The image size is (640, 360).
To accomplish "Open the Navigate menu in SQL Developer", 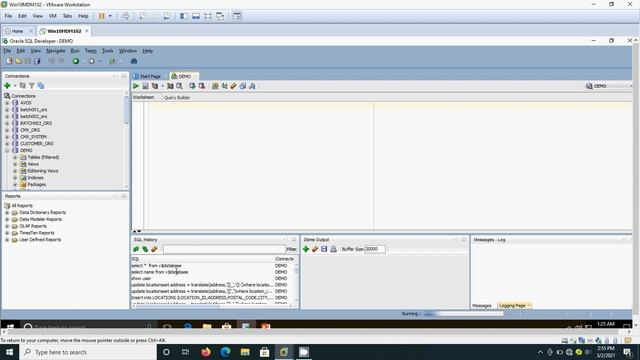I will [x=56, y=51].
